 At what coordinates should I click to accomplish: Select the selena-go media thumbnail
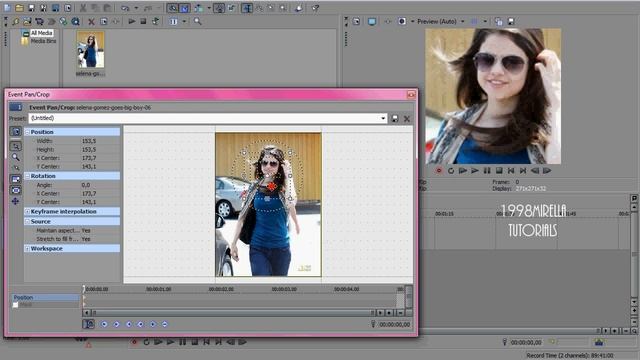coord(90,50)
